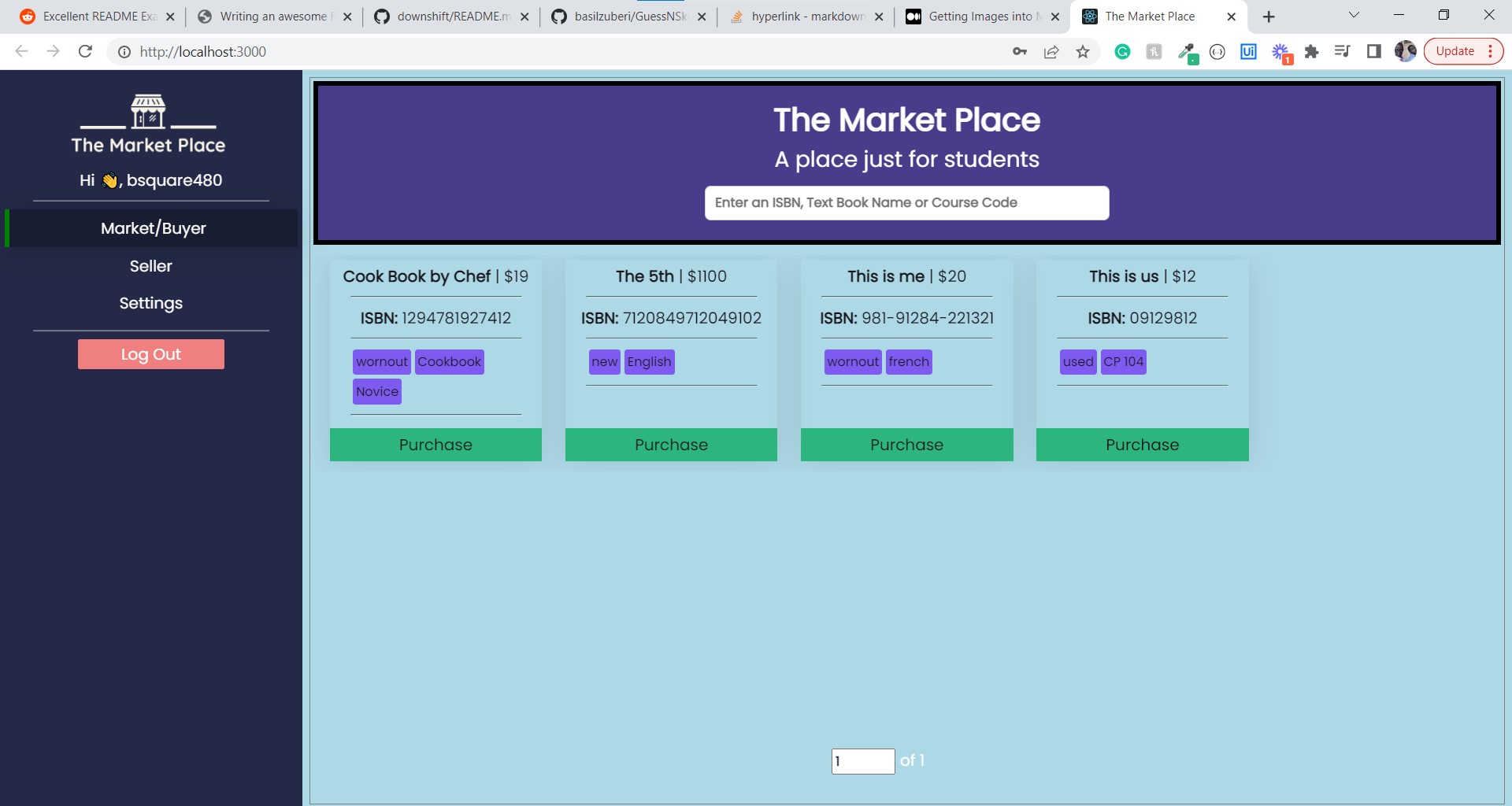Viewport: 1512px width, 806px height.
Task: Close the hyperlink - markdown tab
Action: tap(879, 17)
